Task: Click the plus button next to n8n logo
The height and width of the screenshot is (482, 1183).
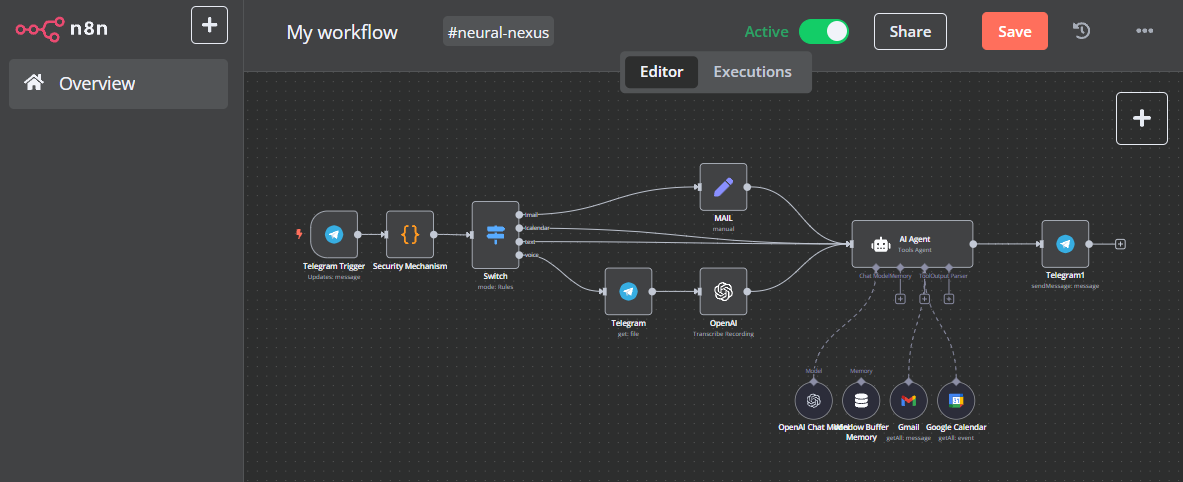Action: point(209,26)
